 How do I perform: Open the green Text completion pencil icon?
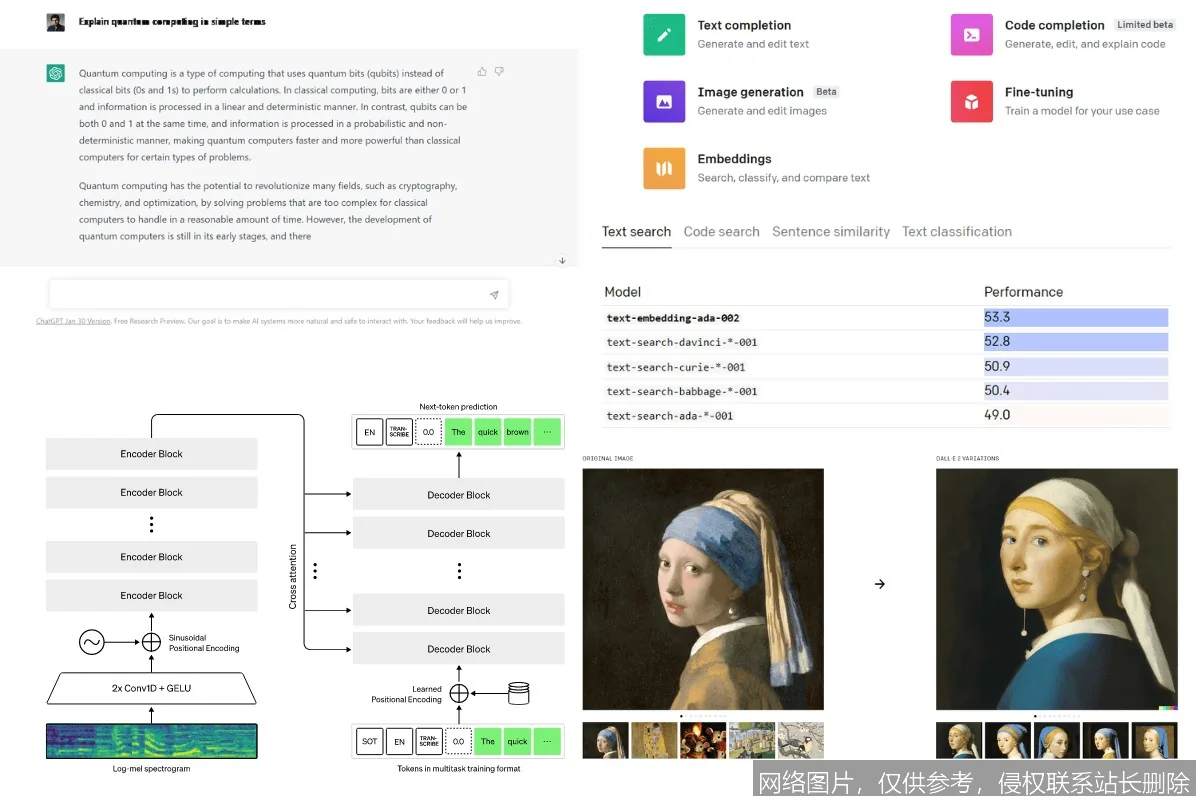[664, 35]
